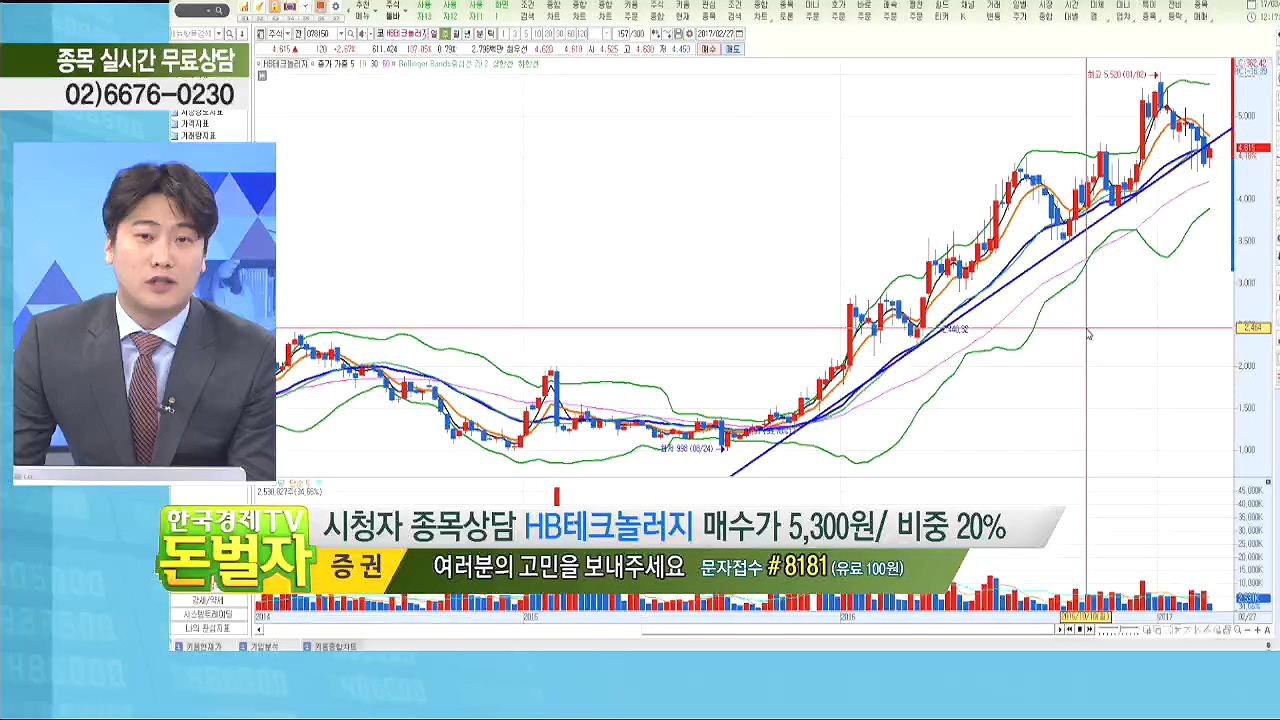The image size is (1280, 720).
Task: Click the settings gear icon in top toolbar
Action: pos(335,7)
